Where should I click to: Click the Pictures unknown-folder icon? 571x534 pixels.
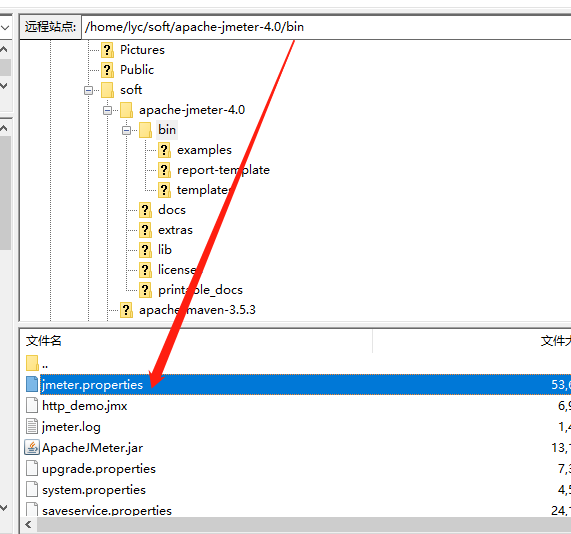tap(107, 50)
